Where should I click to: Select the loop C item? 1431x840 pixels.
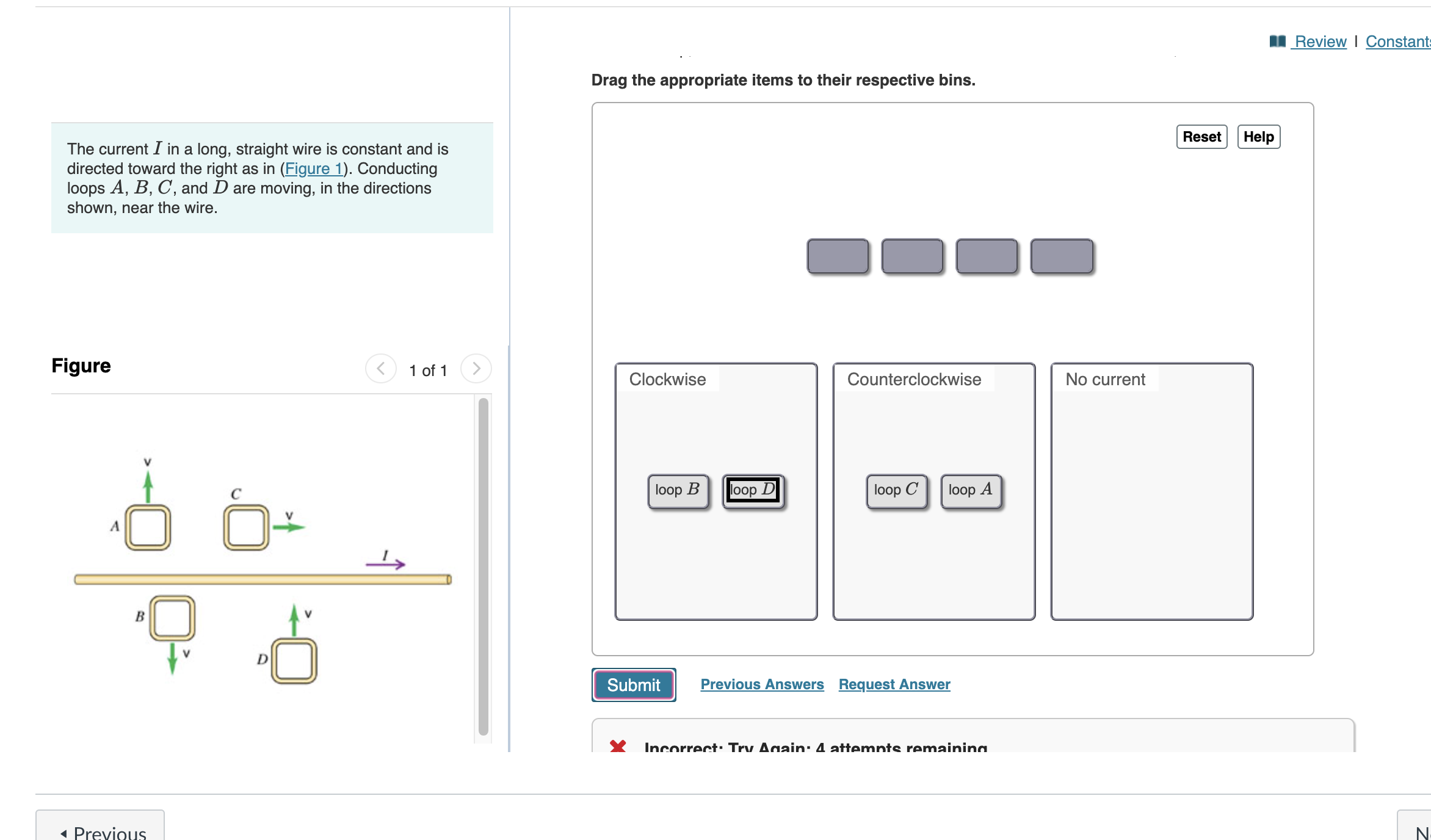pos(896,490)
